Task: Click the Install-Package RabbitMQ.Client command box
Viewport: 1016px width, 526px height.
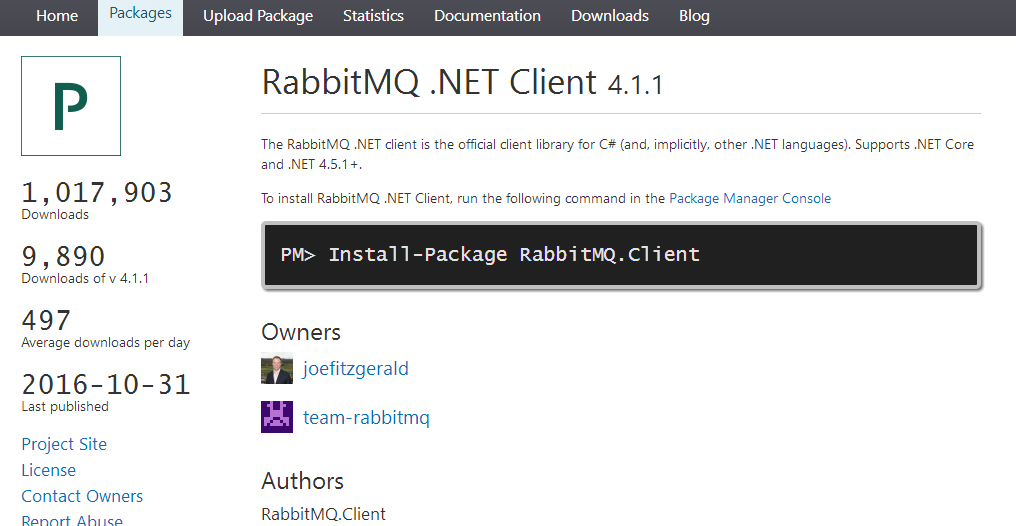Action: coord(621,255)
